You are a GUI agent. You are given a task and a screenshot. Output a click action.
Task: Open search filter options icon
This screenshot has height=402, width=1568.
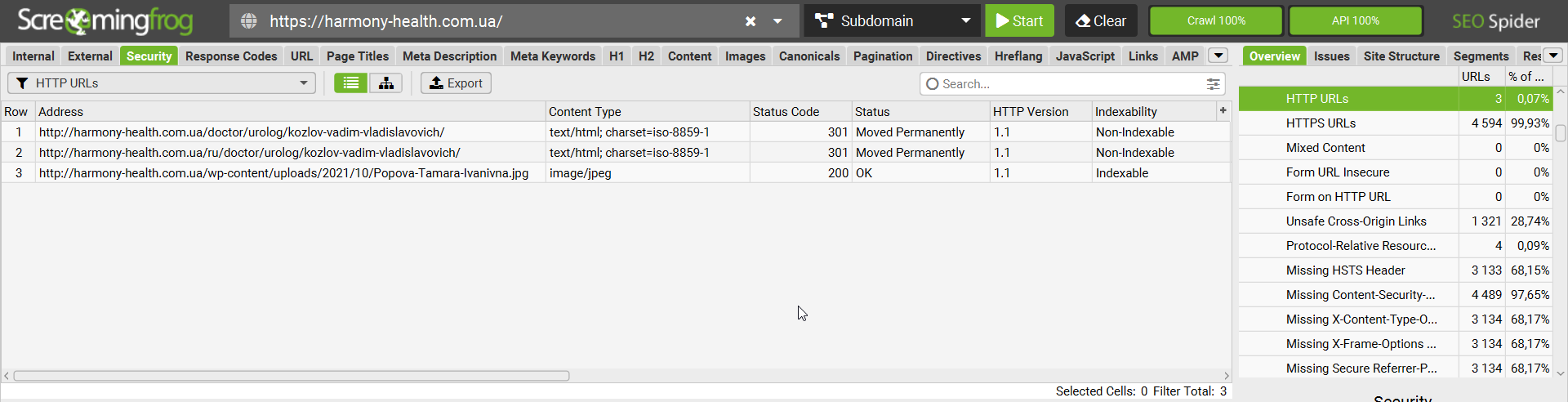point(1214,83)
